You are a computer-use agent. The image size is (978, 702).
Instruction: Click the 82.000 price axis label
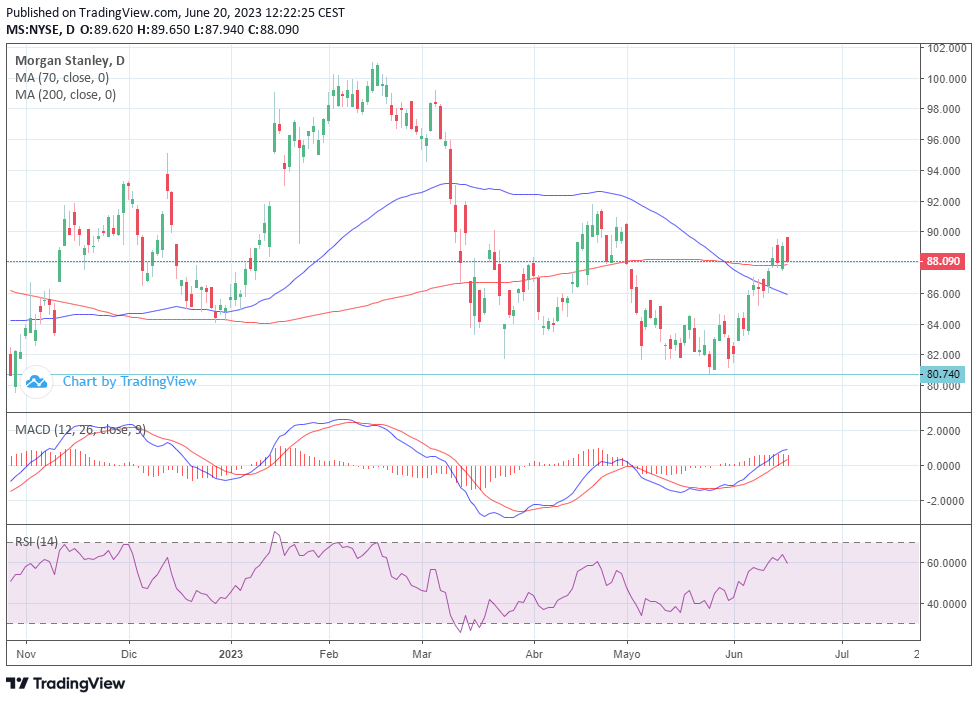[944, 354]
